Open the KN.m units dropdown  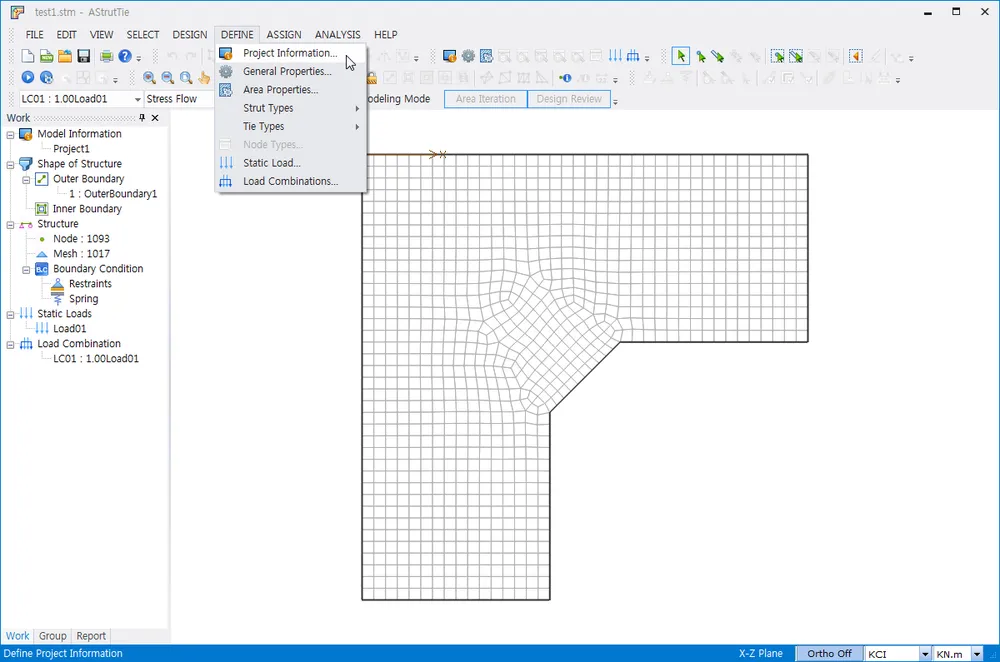click(976, 654)
